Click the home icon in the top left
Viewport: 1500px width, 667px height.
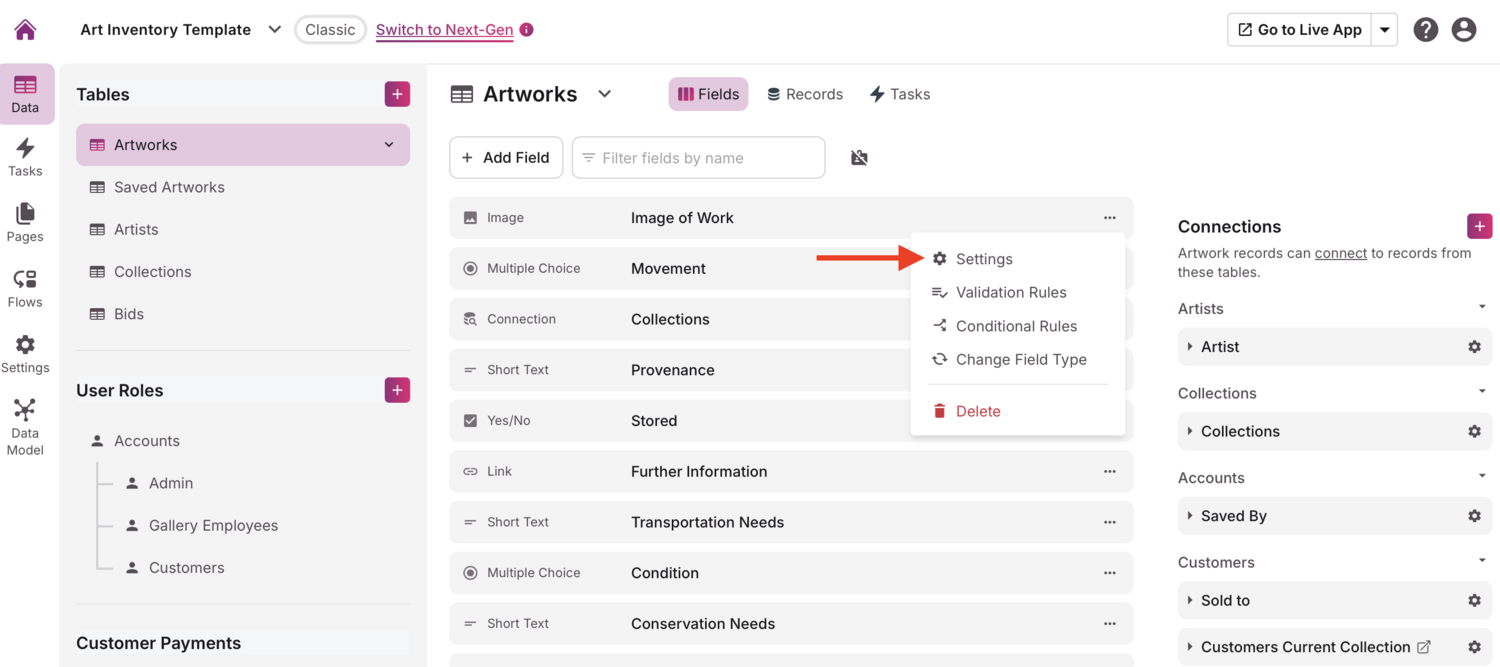pyautogui.click(x=26, y=29)
